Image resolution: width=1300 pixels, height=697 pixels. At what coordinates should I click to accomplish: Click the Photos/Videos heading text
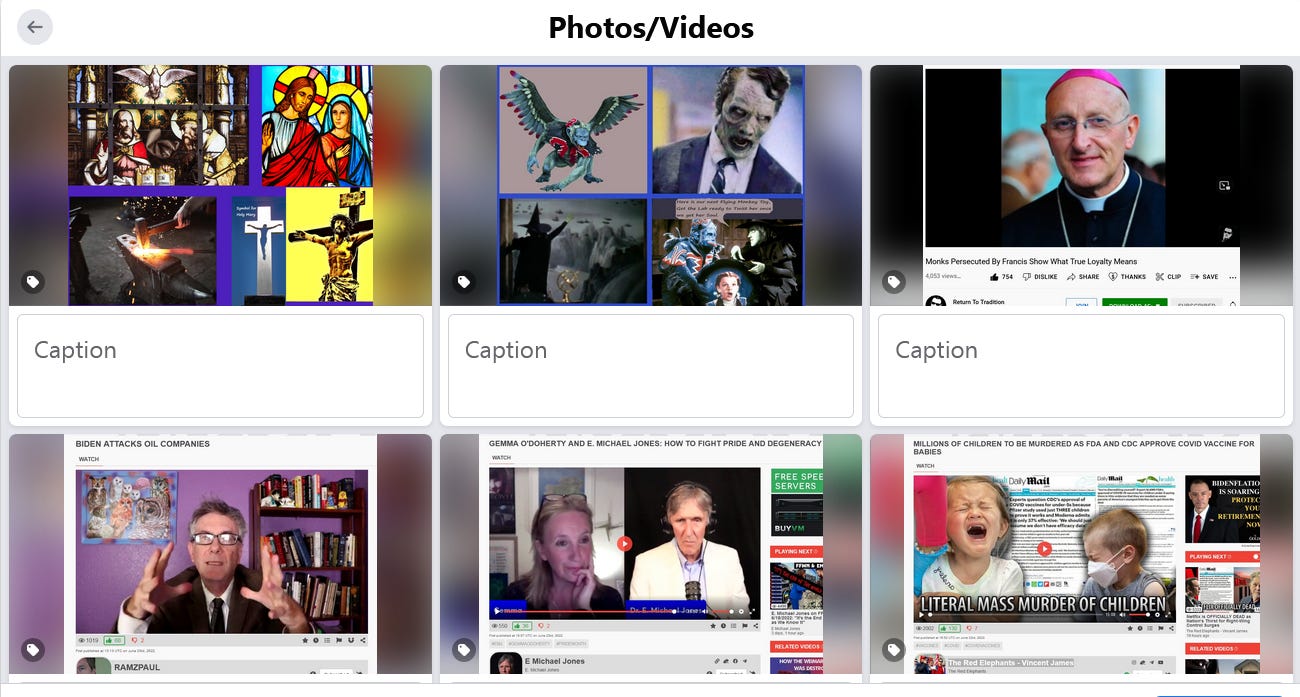coord(651,27)
